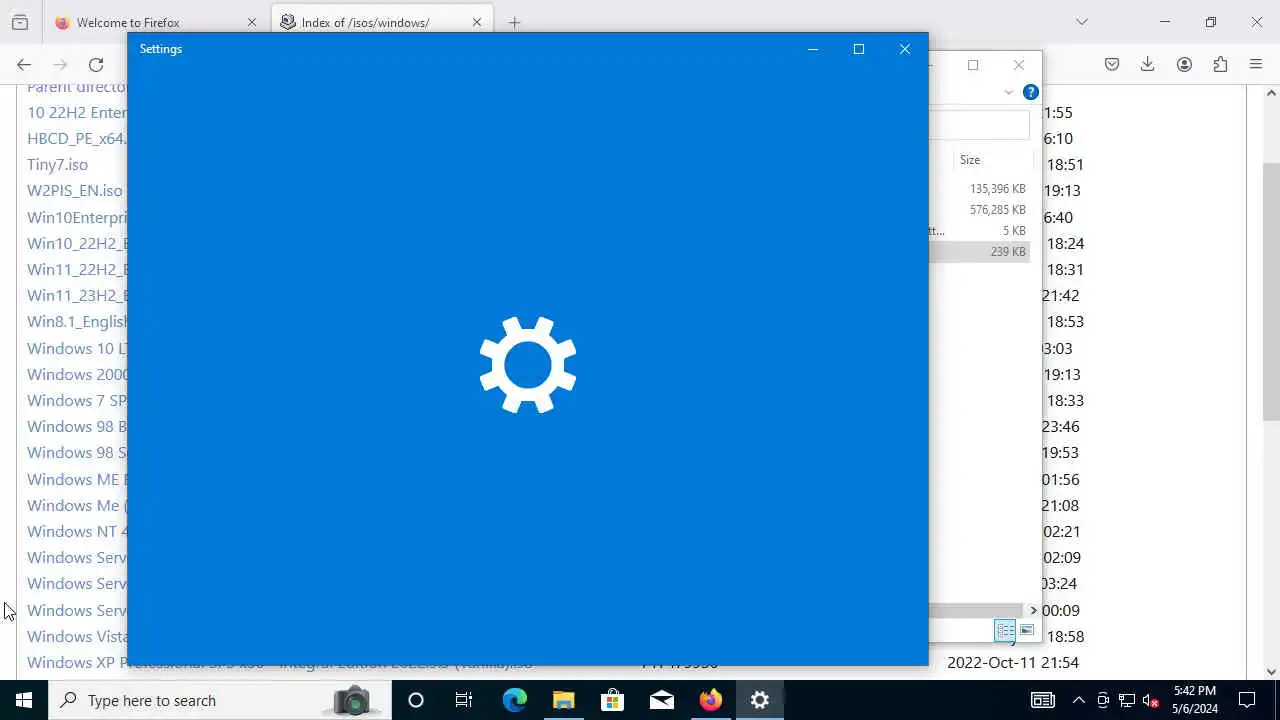
Task: Maximize the Settings window
Action: (x=858, y=49)
